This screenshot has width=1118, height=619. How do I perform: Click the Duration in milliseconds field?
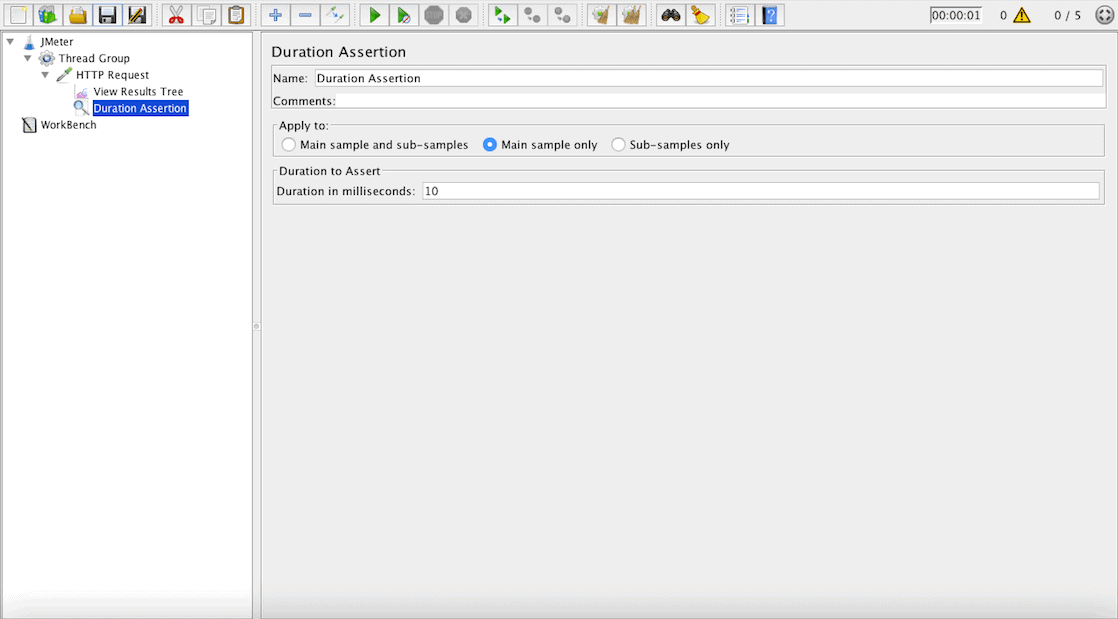pos(761,191)
